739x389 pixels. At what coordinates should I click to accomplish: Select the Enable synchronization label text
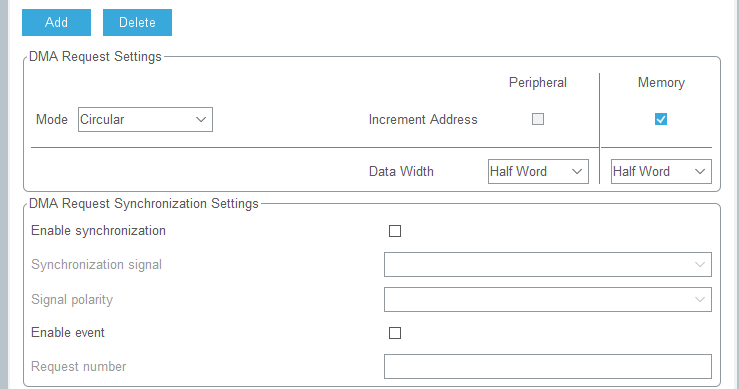click(99, 231)
